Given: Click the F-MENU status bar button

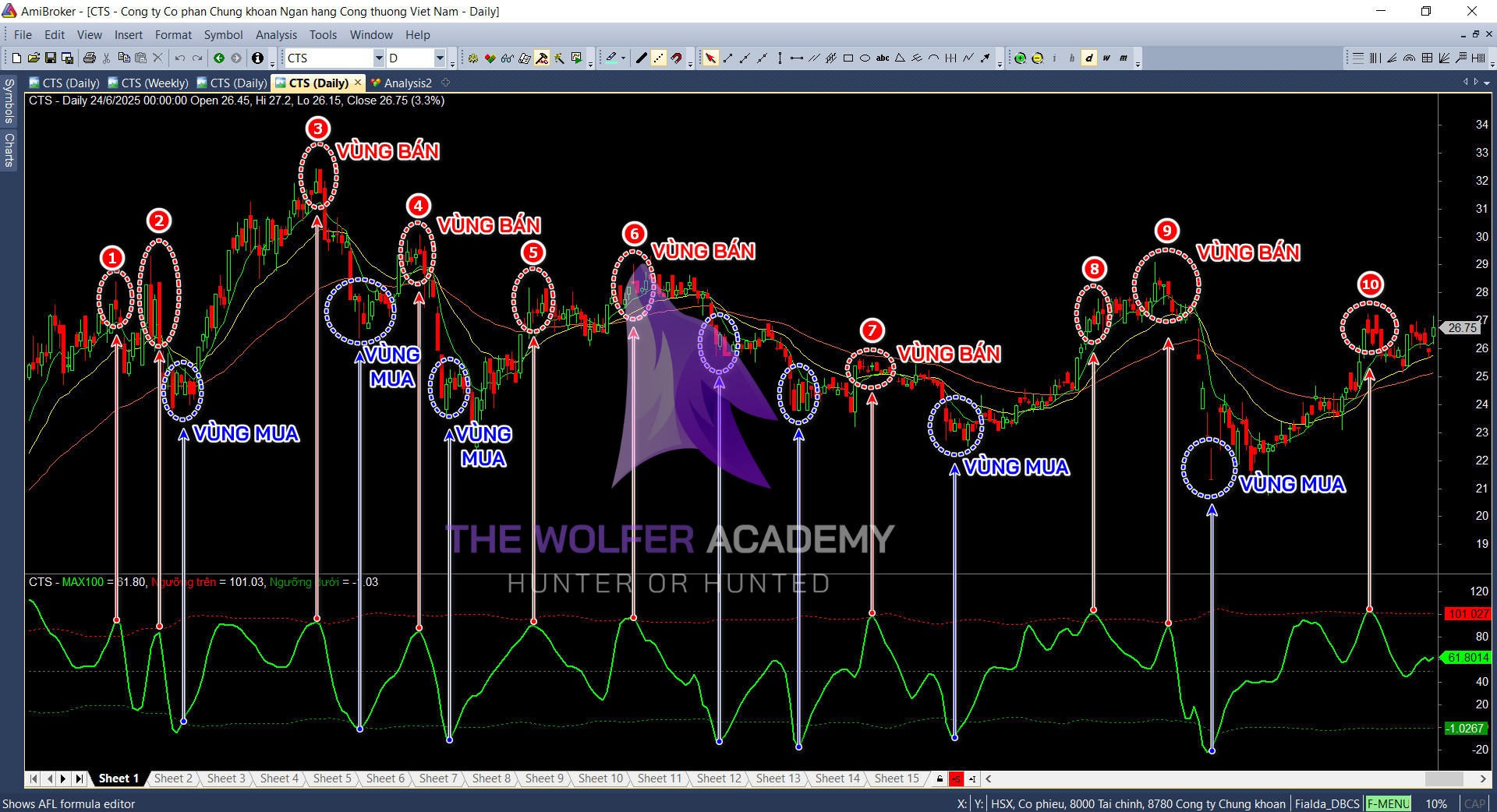Looking at the screenshot, I should [x=1388, y=803].
